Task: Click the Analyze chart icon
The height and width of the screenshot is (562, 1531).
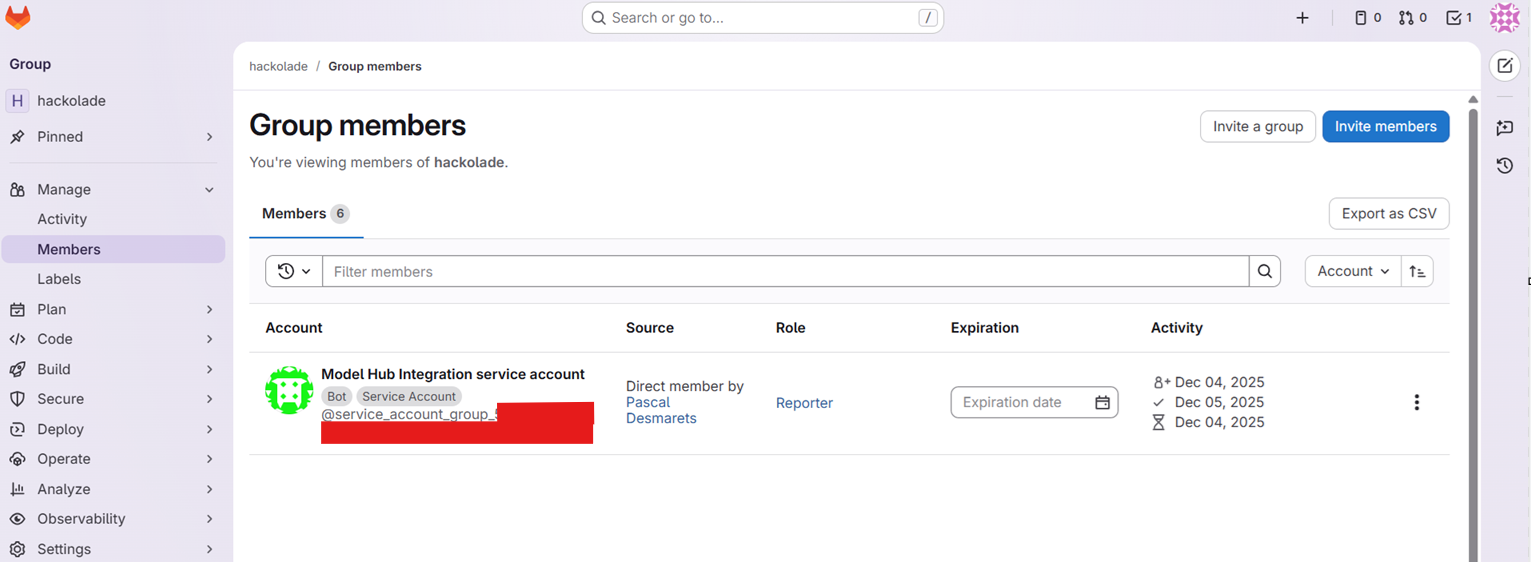Action: coord(17,489)
